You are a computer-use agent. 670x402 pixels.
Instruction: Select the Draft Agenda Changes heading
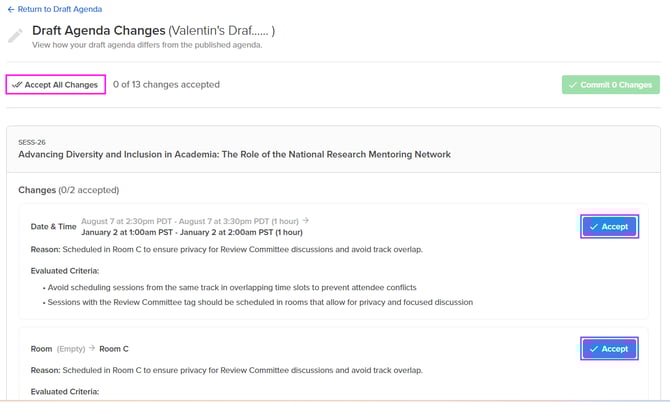click(96, 31)
